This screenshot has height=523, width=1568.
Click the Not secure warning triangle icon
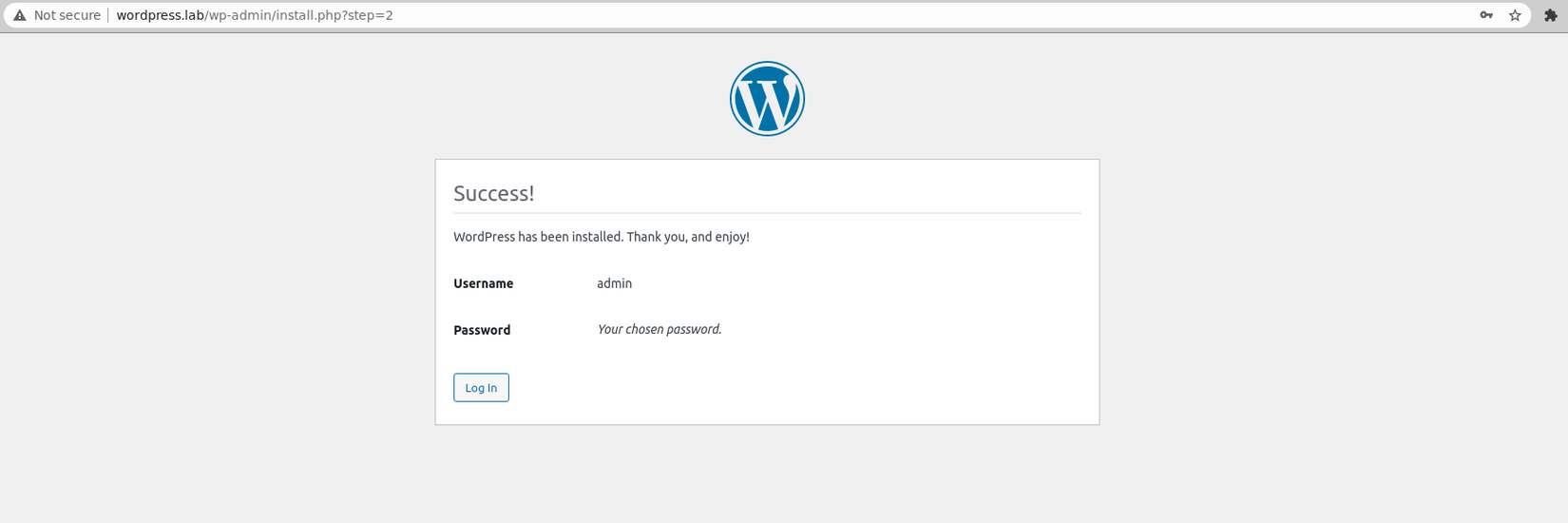19,15
